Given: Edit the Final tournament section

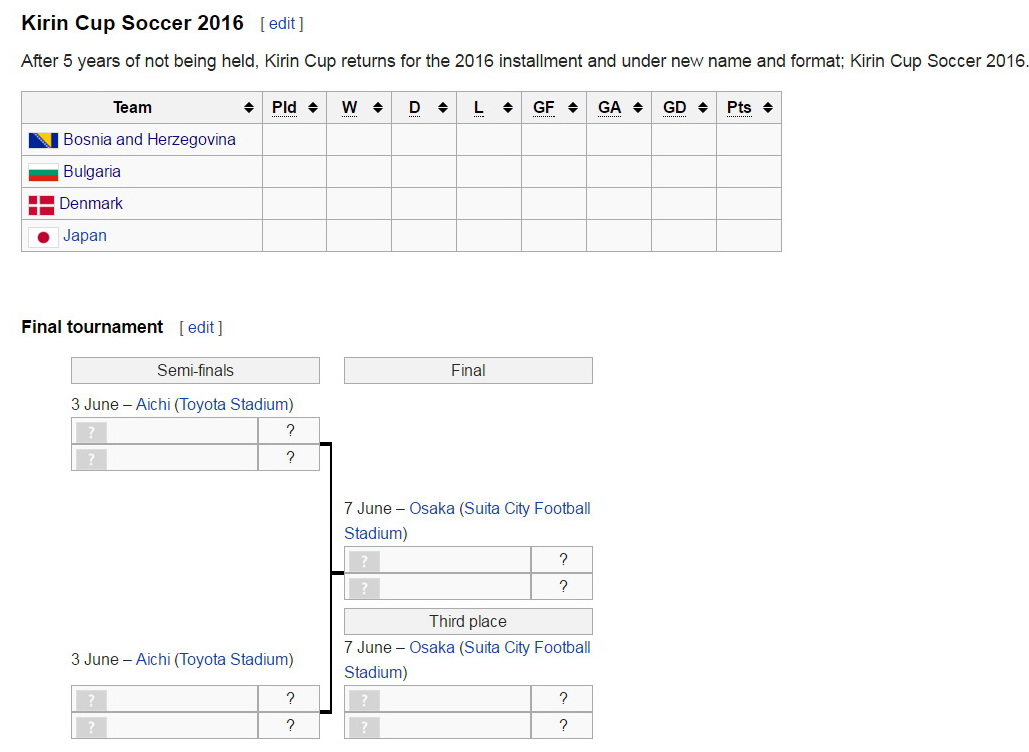Looking at the screenshot, I should point(201,327).
